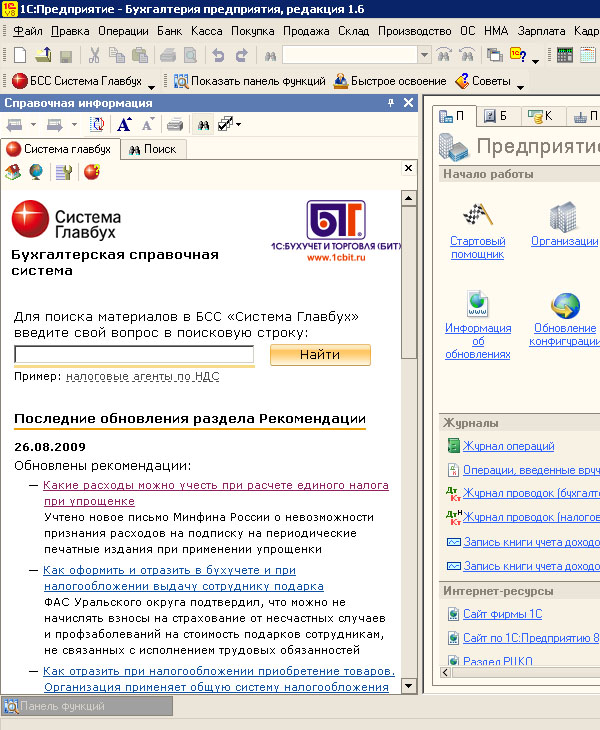Click the settings wrench icon under Система главбух tab
Screen dimensions: 600x730
(x=64, y=172)
